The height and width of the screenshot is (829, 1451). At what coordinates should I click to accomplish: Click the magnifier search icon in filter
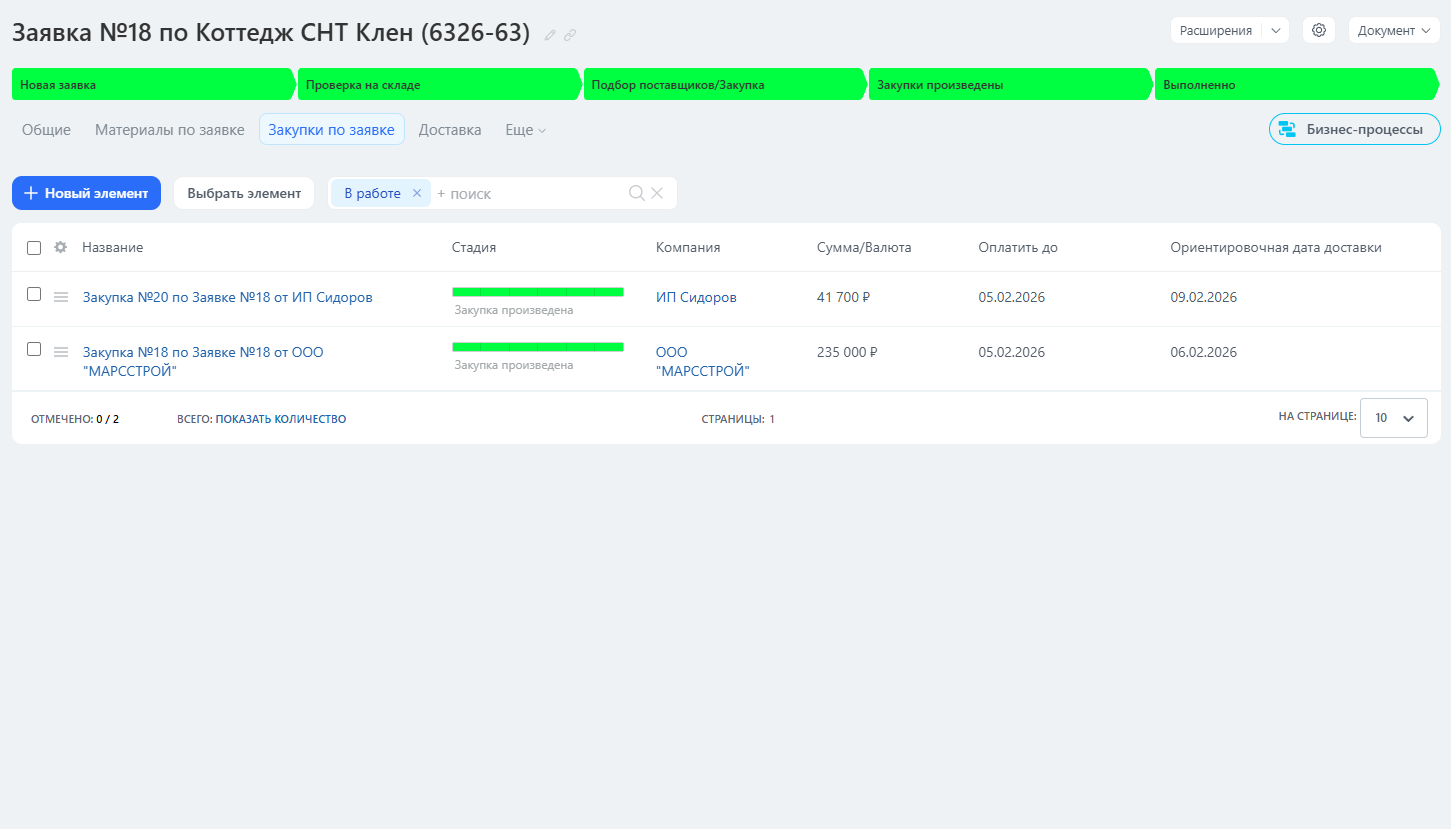[x=636, y=193]
